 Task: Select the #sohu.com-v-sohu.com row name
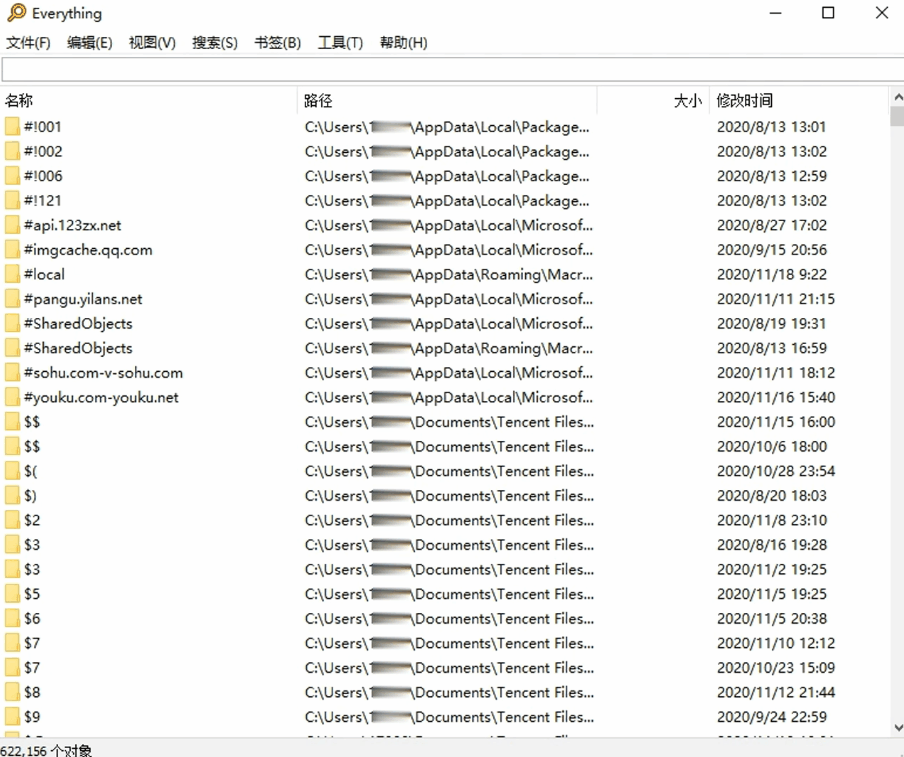(x=103, y=373)
